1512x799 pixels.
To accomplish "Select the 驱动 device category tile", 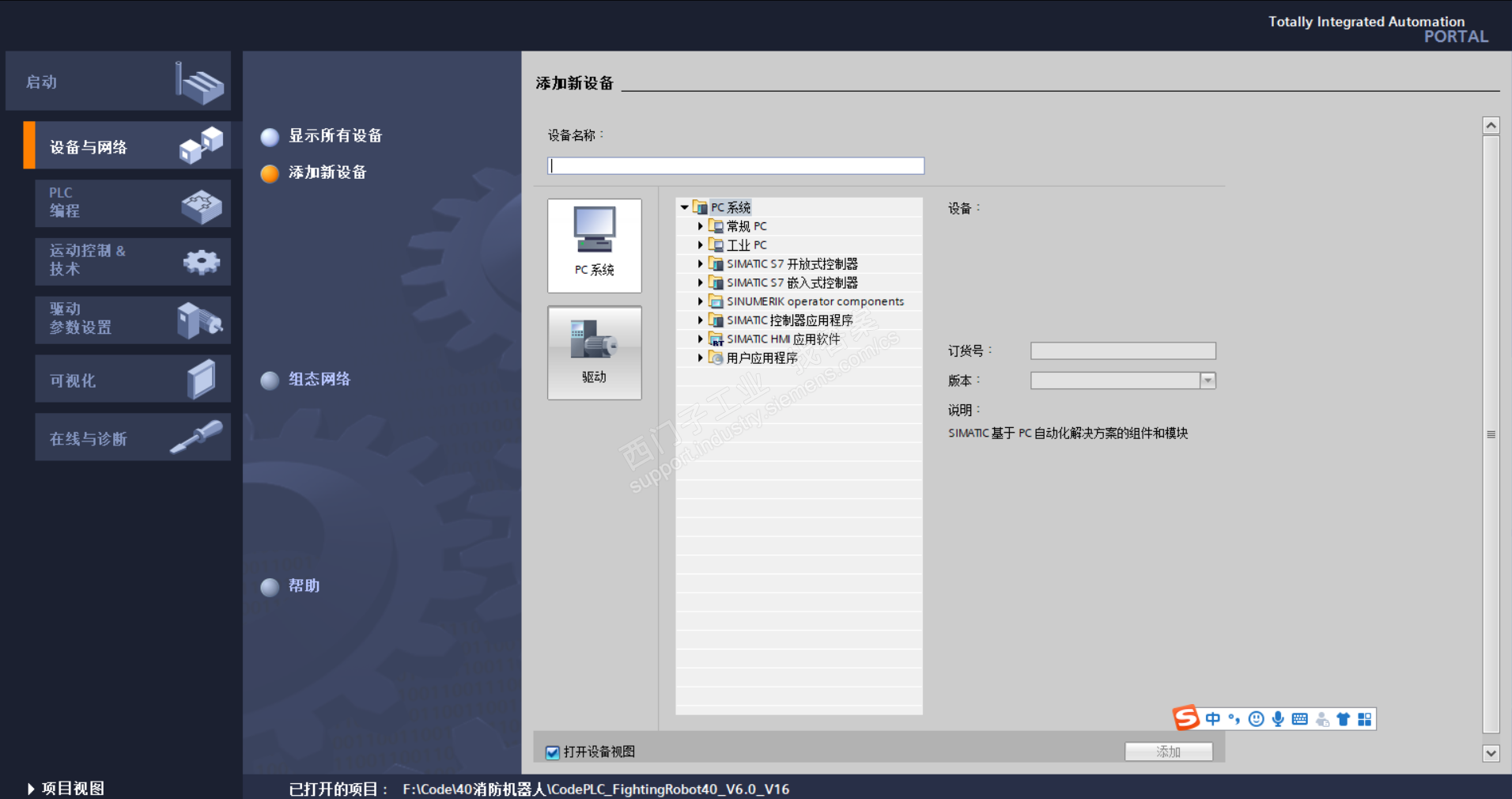I will 595,353.
